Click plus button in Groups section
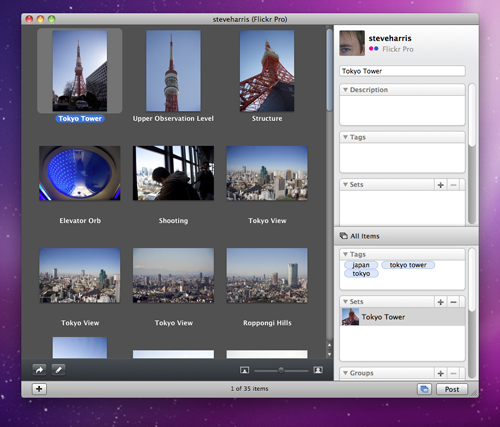Viewport: 500px width, 427px height. click(440, 373)
